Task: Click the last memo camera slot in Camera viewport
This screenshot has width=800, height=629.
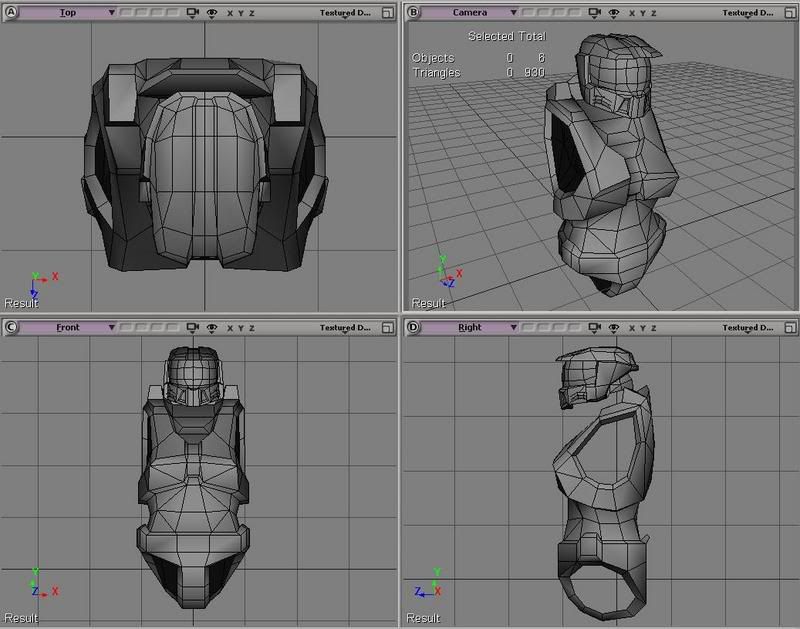Action: click(x=576, y=12)
